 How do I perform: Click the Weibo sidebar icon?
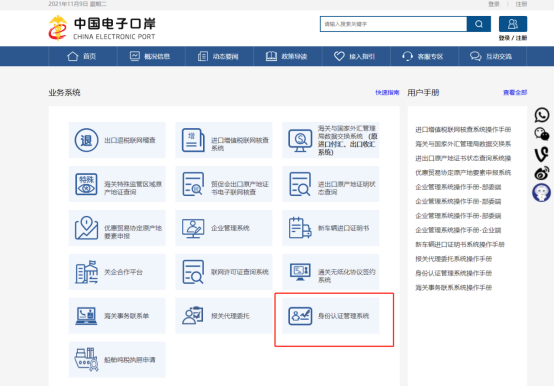pos(542,173)
